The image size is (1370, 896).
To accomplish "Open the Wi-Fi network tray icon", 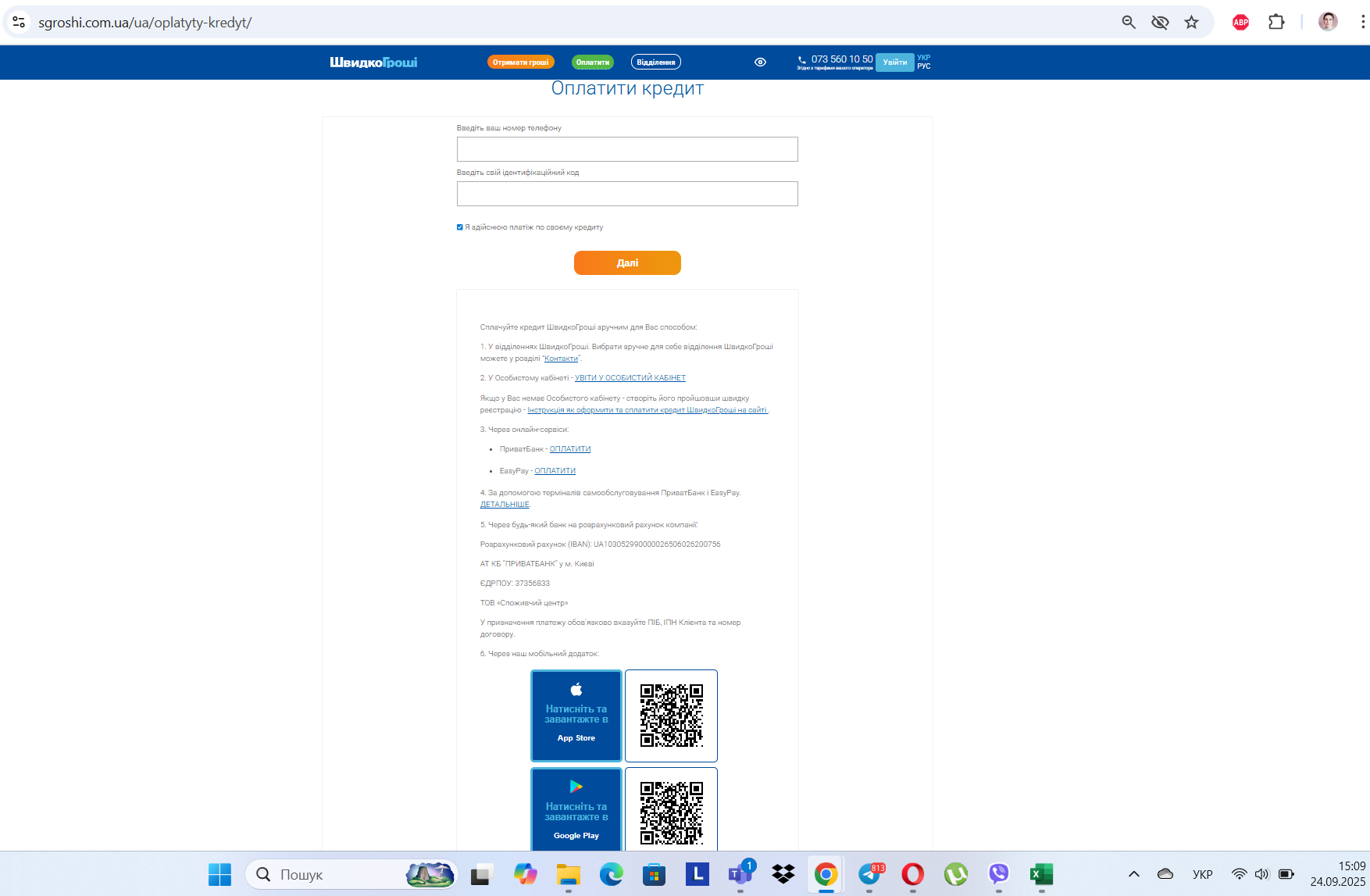I will pos(1239,874).
